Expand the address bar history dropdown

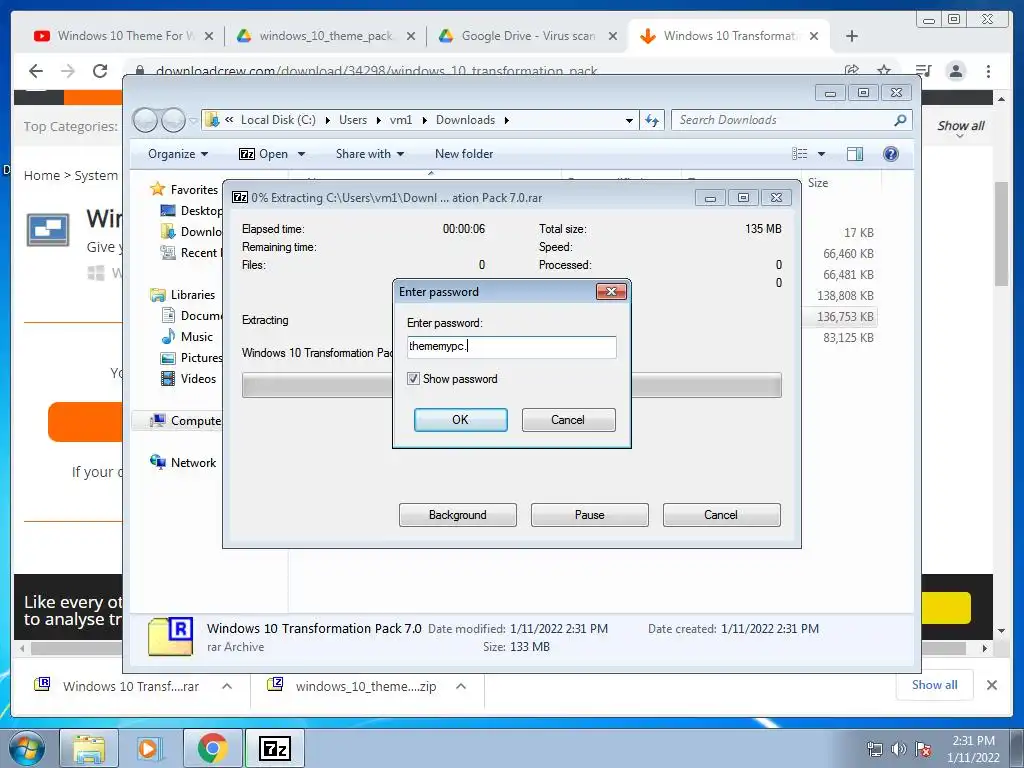point(629,120)
